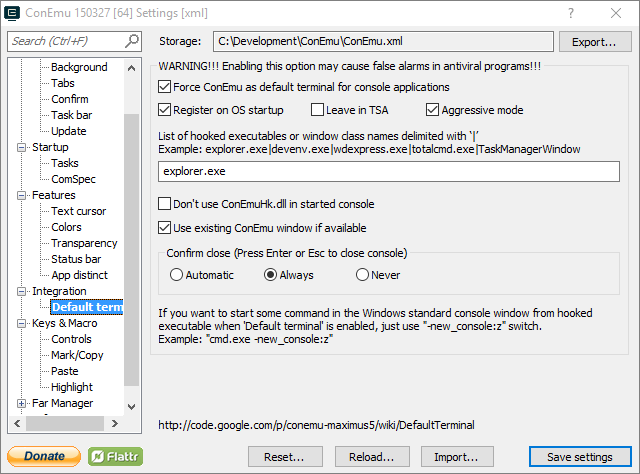Viewport: 640px width, 474px height.
Task: Click the search magnifier icon
Action: click(x=132, y=41)
